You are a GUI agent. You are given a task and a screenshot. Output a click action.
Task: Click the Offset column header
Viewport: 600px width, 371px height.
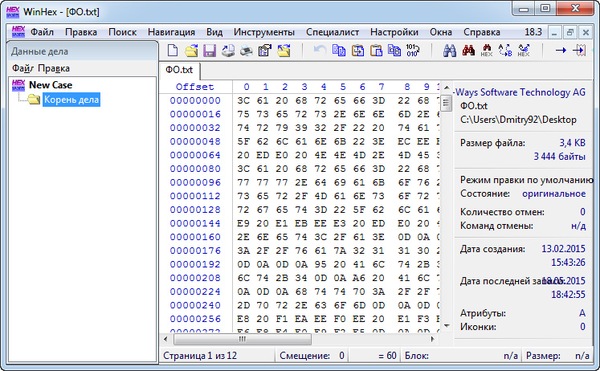195,87
